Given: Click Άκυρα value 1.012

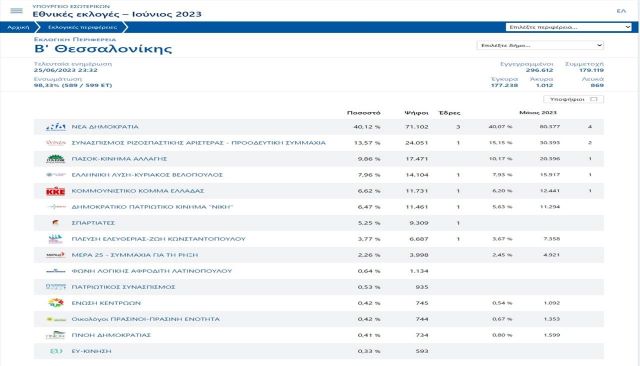Looking at the screenshot, I should coord(544,85).
